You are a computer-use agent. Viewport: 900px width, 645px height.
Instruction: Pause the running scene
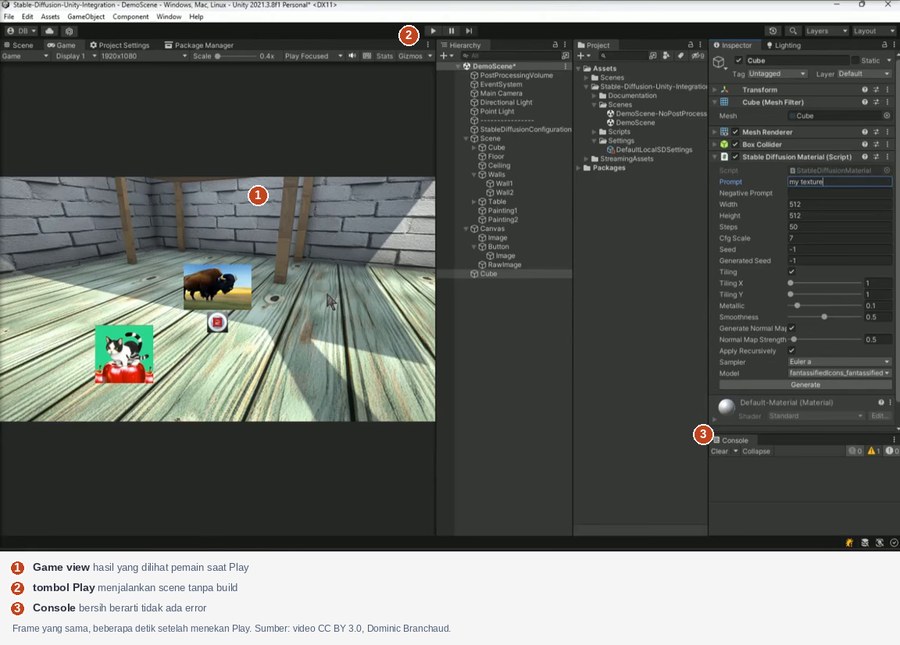[x=451, y=31]
